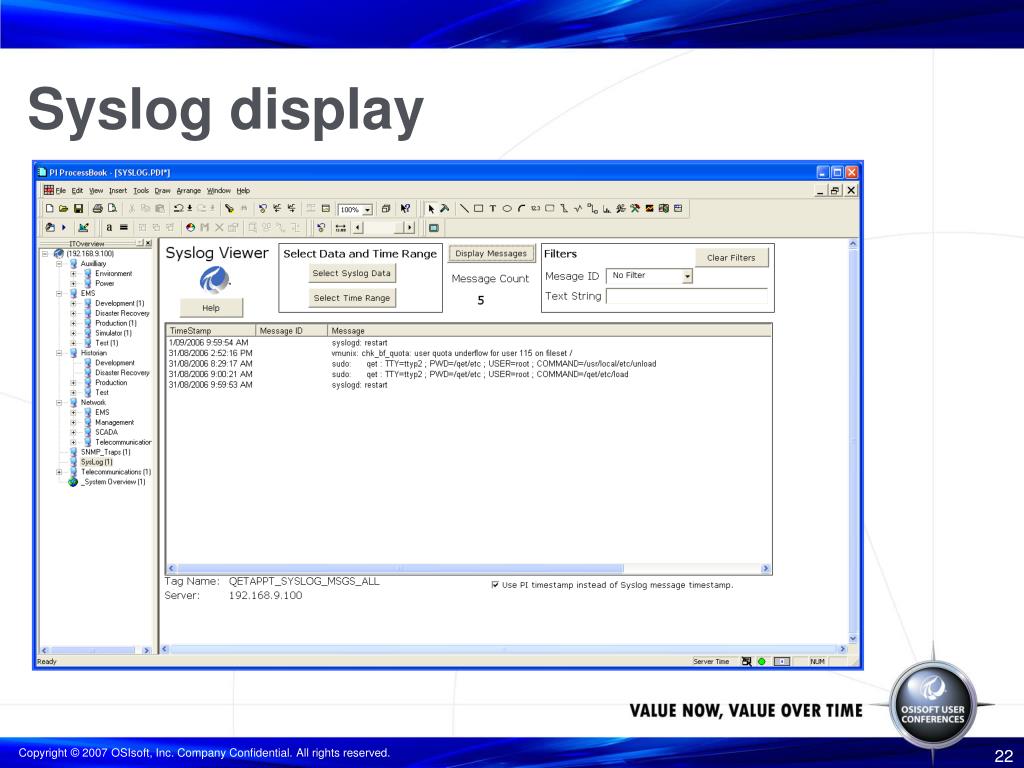Screen dimensions: 1024x768
Task: Select the Rectangle drawing tool
Action: (478, 209)
